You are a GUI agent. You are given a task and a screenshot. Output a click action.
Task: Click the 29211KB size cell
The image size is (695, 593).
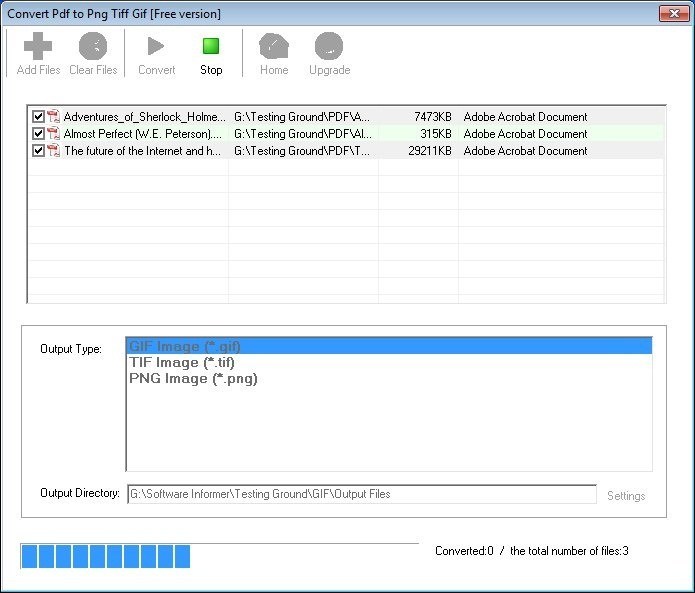429,151
